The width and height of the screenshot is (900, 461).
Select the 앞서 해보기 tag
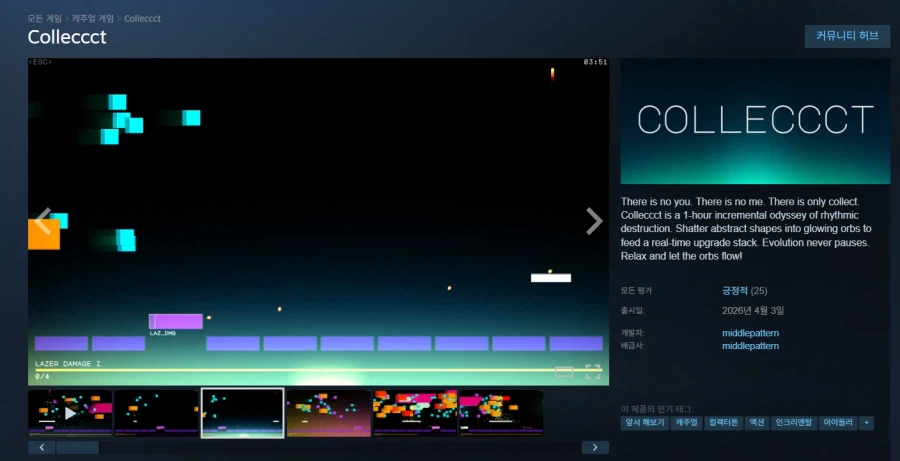[x=645, y=423]
